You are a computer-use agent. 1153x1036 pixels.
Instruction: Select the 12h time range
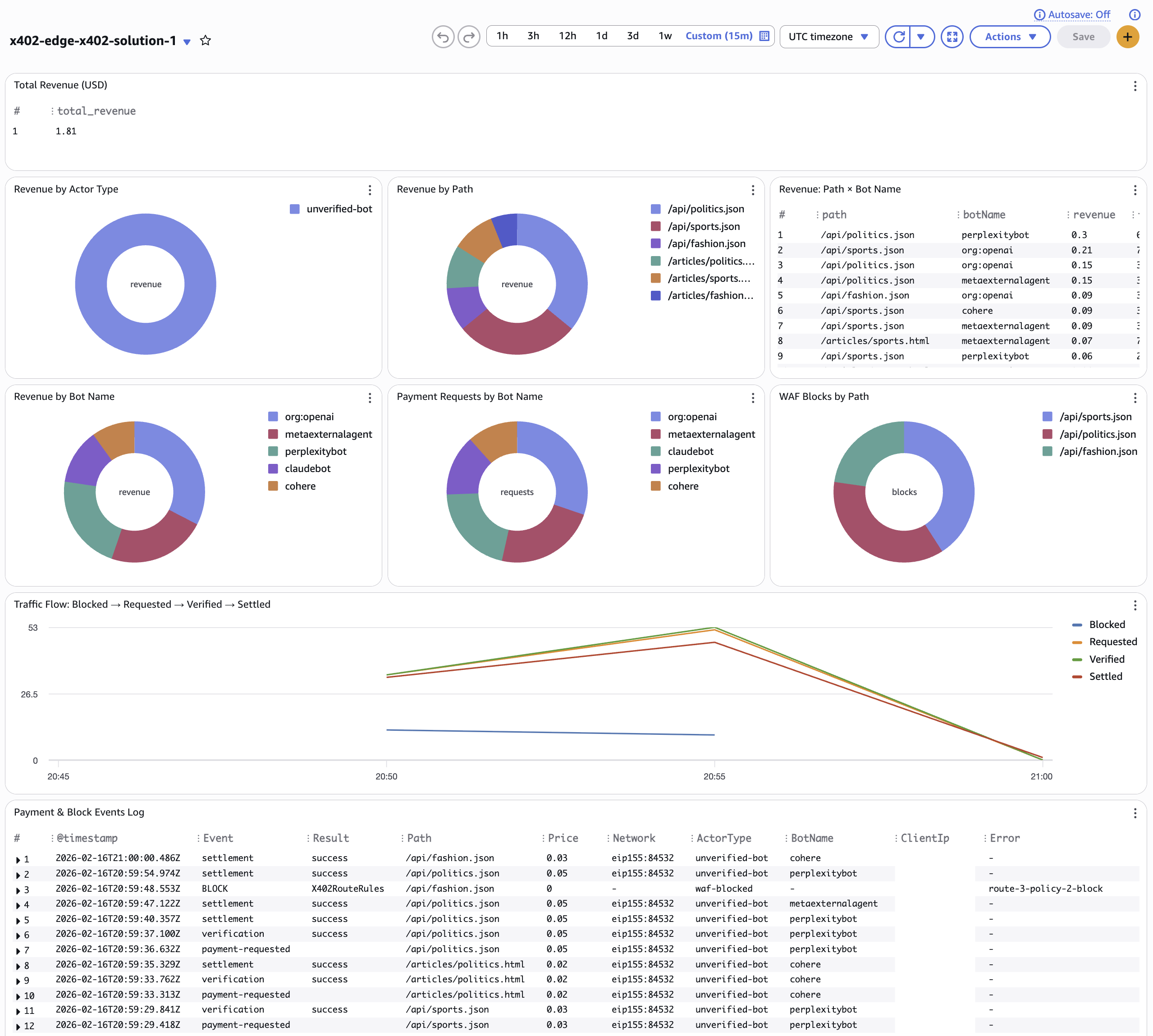tap(567, 36)
